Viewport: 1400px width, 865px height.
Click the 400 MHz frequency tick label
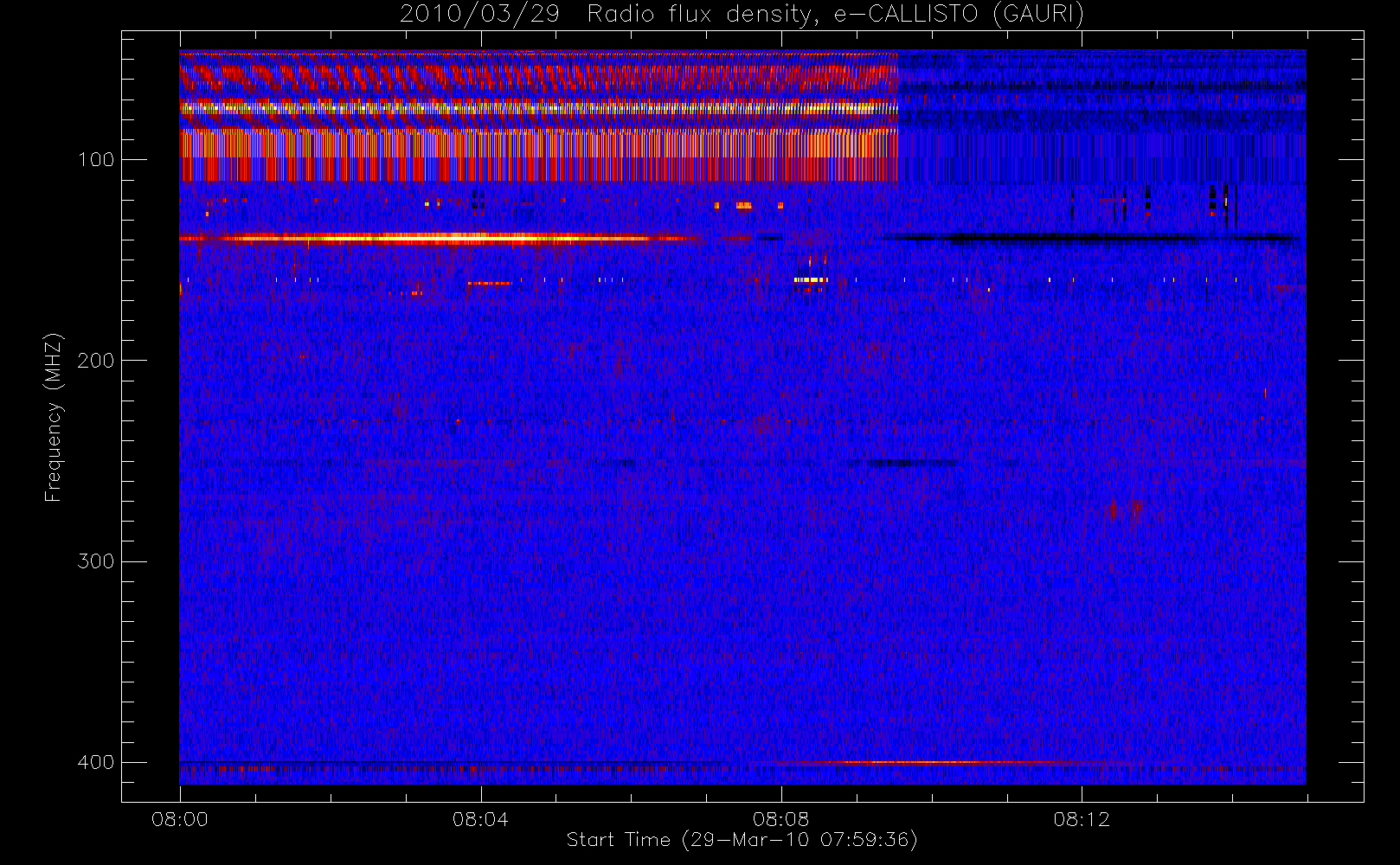pos(95,763)
